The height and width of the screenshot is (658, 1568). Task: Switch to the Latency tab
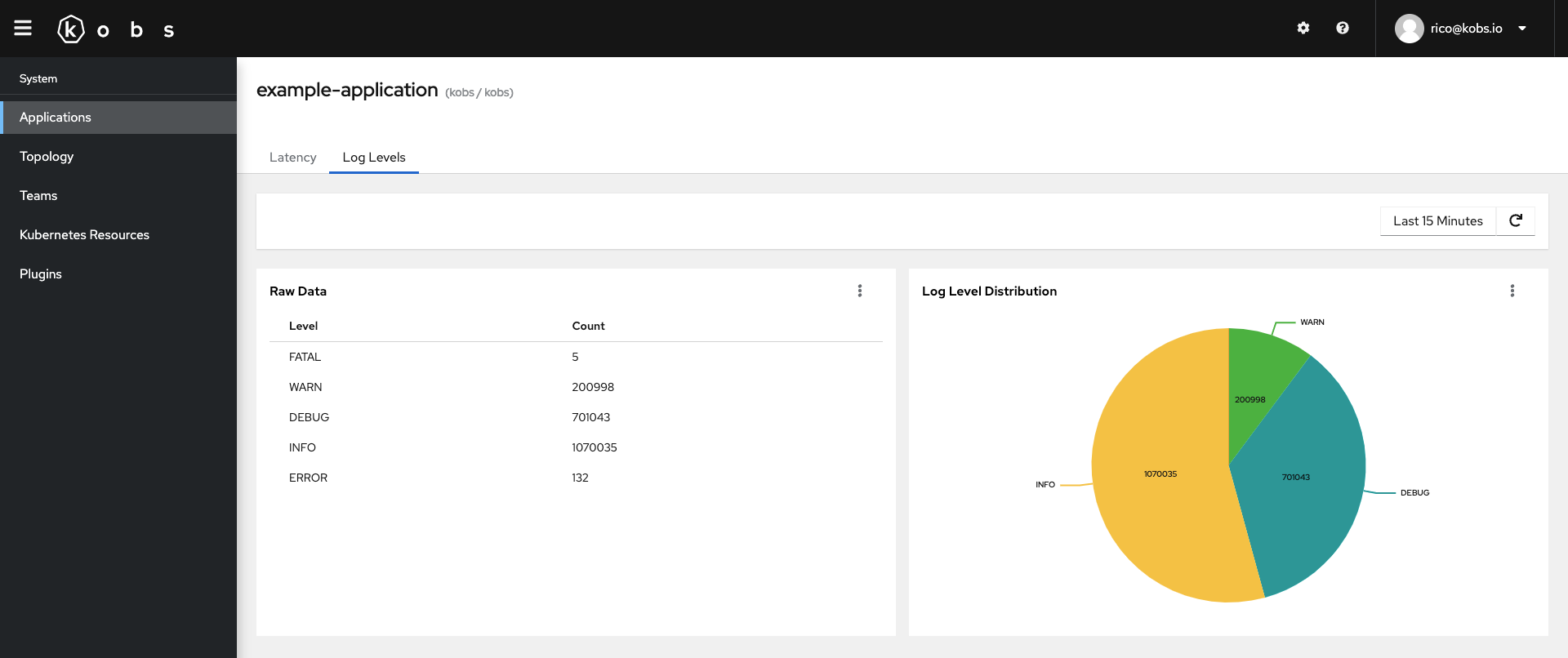click(292, 157)
